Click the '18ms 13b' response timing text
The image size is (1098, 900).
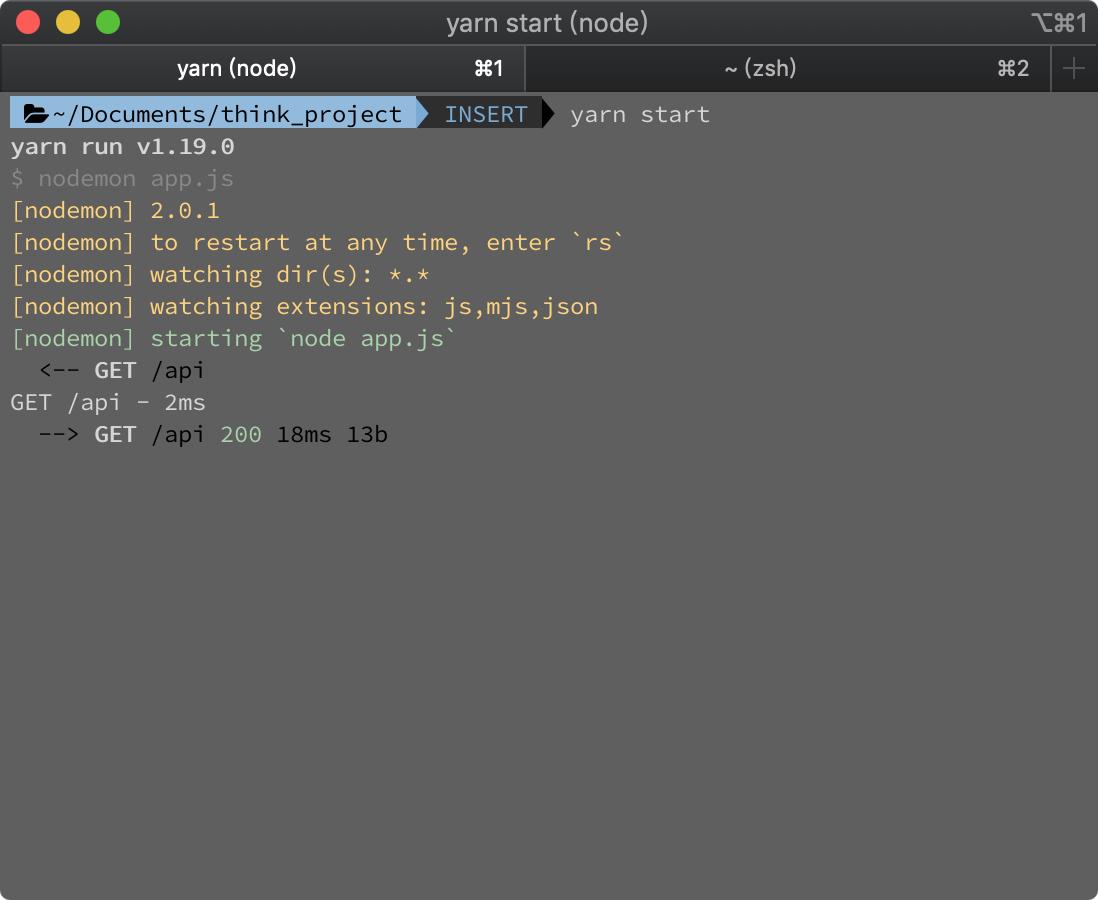coord(332,435)
